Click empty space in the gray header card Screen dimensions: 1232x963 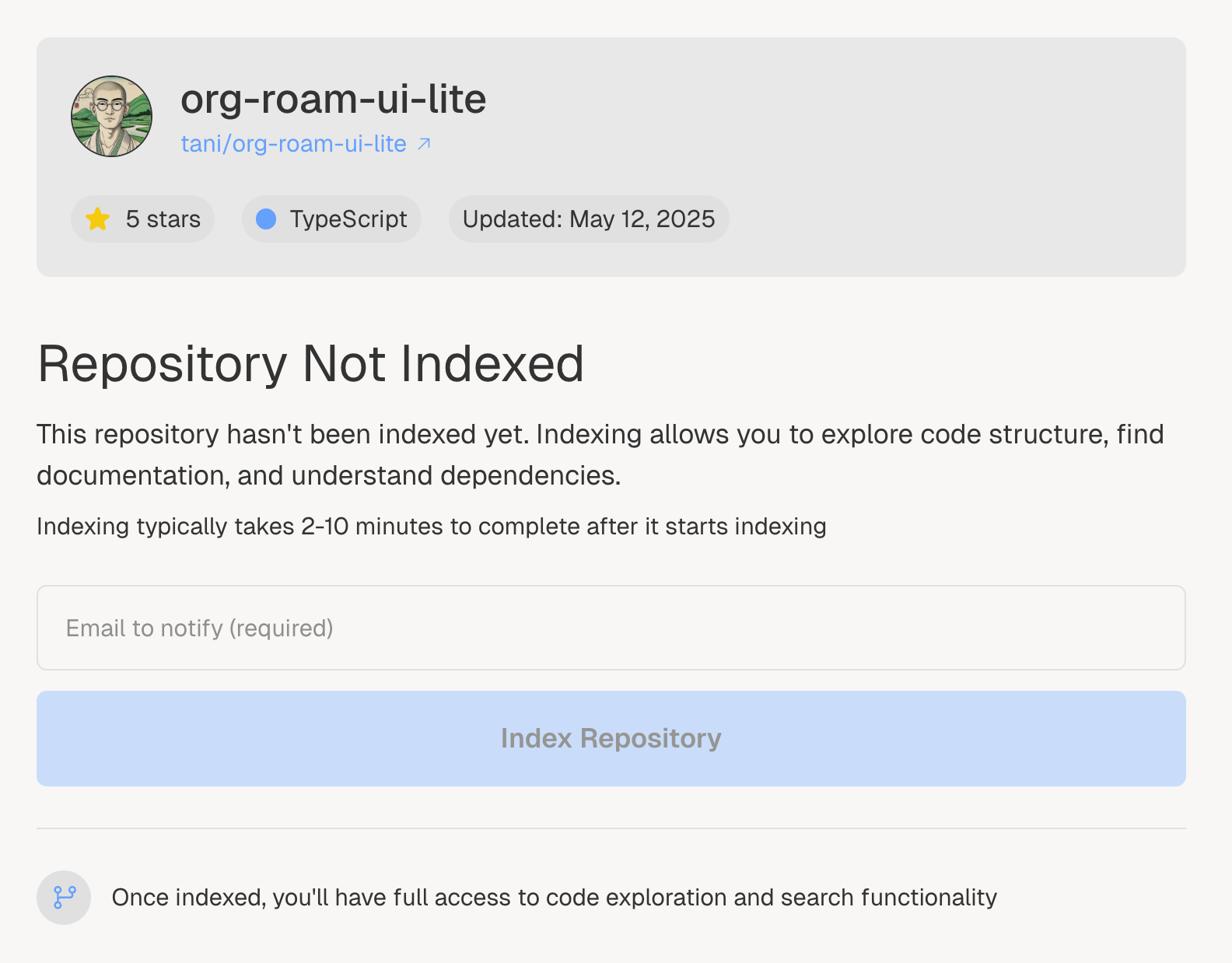point(933,156)
